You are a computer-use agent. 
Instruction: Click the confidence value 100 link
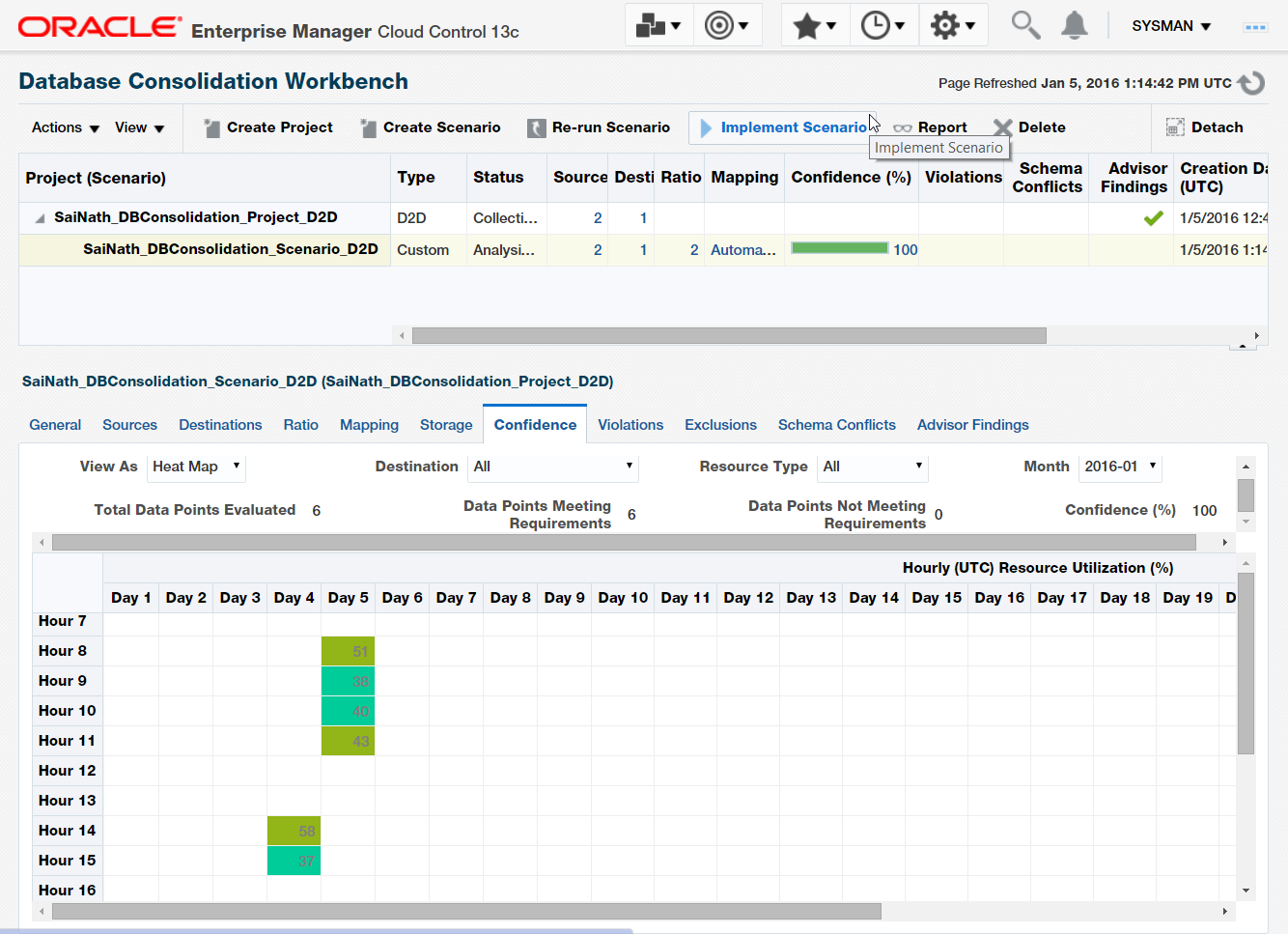click(906, 250)
